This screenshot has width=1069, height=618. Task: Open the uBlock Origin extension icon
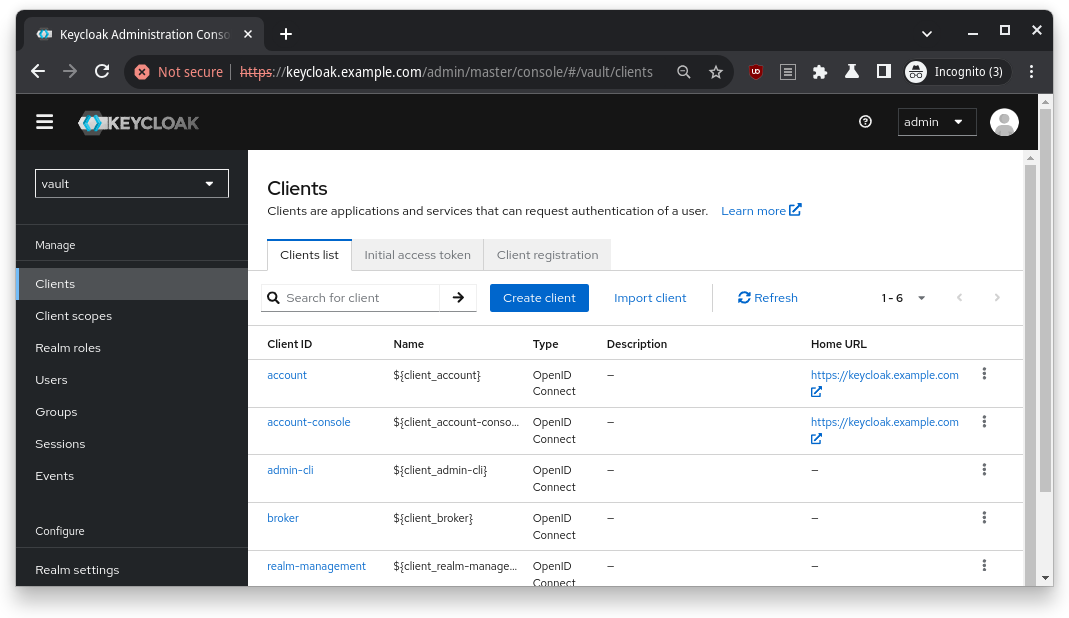(755, 72)
